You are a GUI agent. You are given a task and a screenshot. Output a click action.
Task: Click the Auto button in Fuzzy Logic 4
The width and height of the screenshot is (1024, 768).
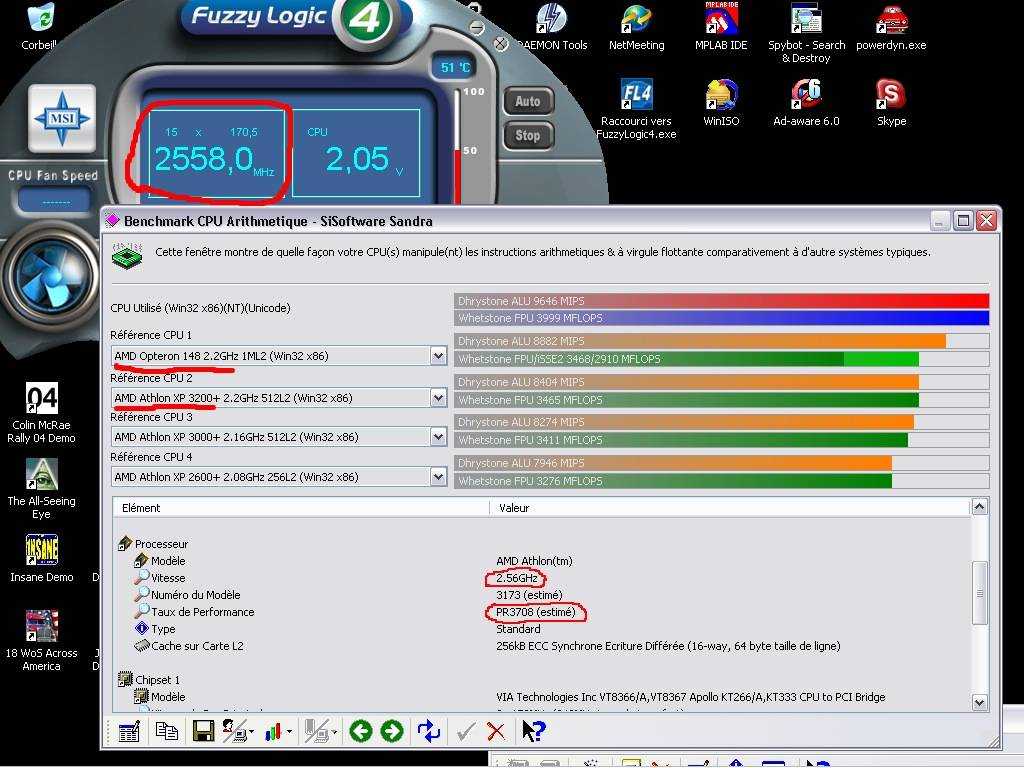[x=528, y=101]
